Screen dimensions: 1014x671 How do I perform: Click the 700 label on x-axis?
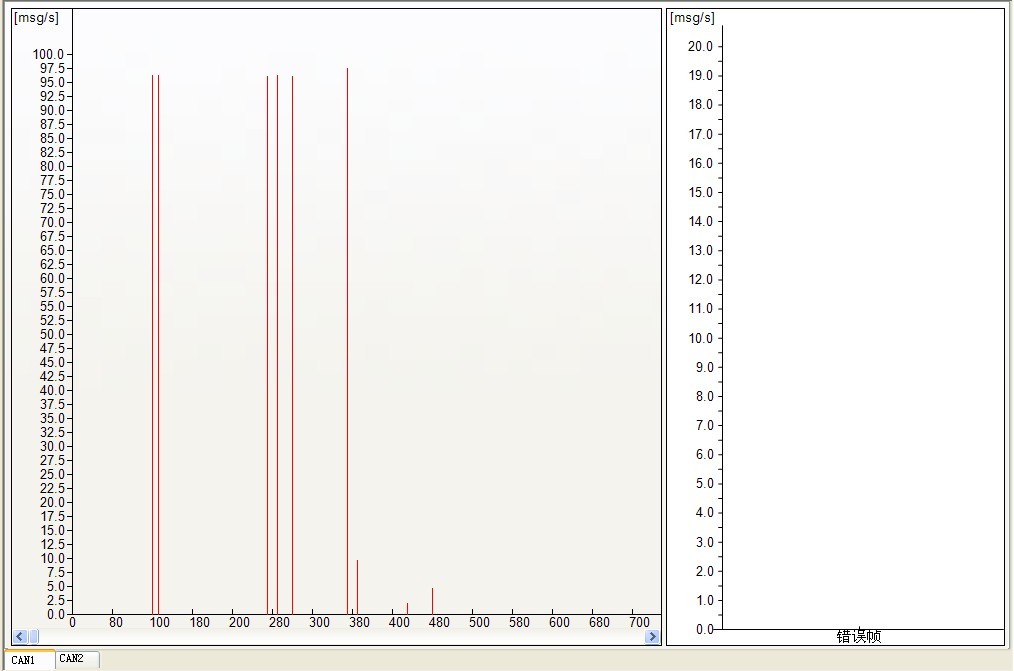639,622
